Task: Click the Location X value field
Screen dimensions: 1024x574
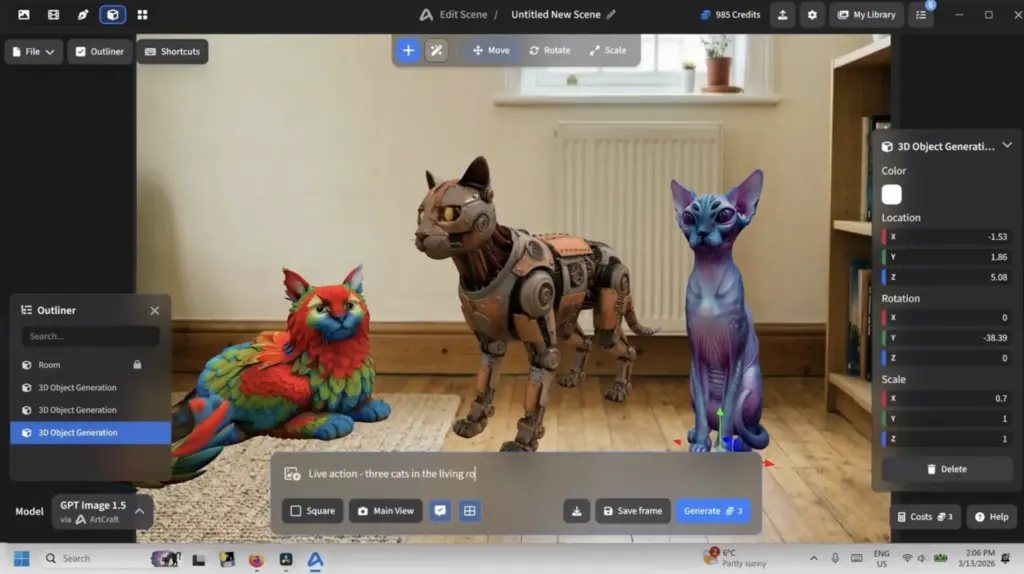Action: click(x=946, y=237)
